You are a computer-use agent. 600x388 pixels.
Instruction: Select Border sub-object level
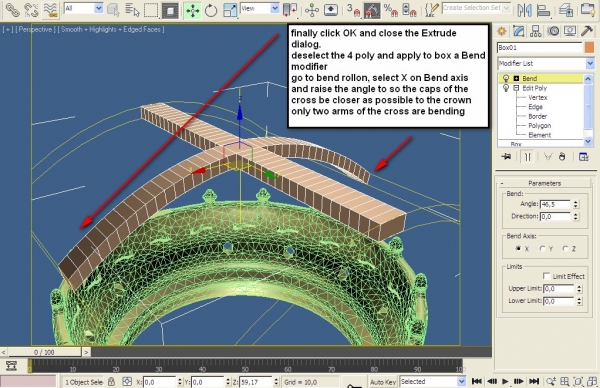(x=538, y=116)
